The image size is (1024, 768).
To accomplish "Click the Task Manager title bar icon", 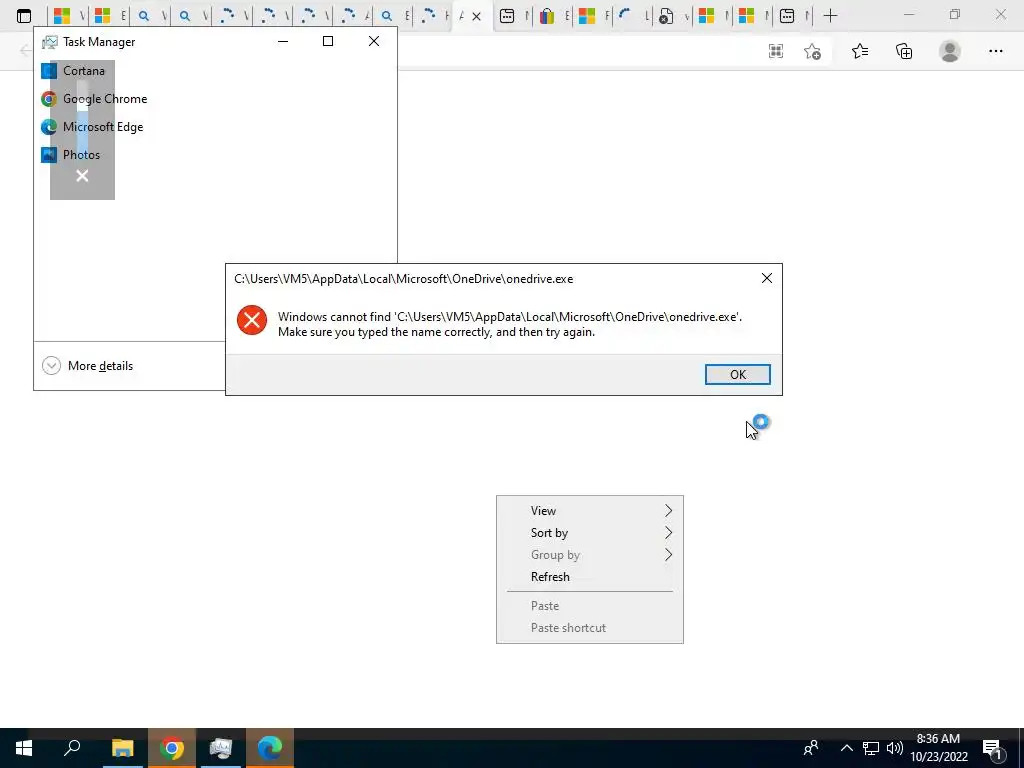I will click(50, 42).
